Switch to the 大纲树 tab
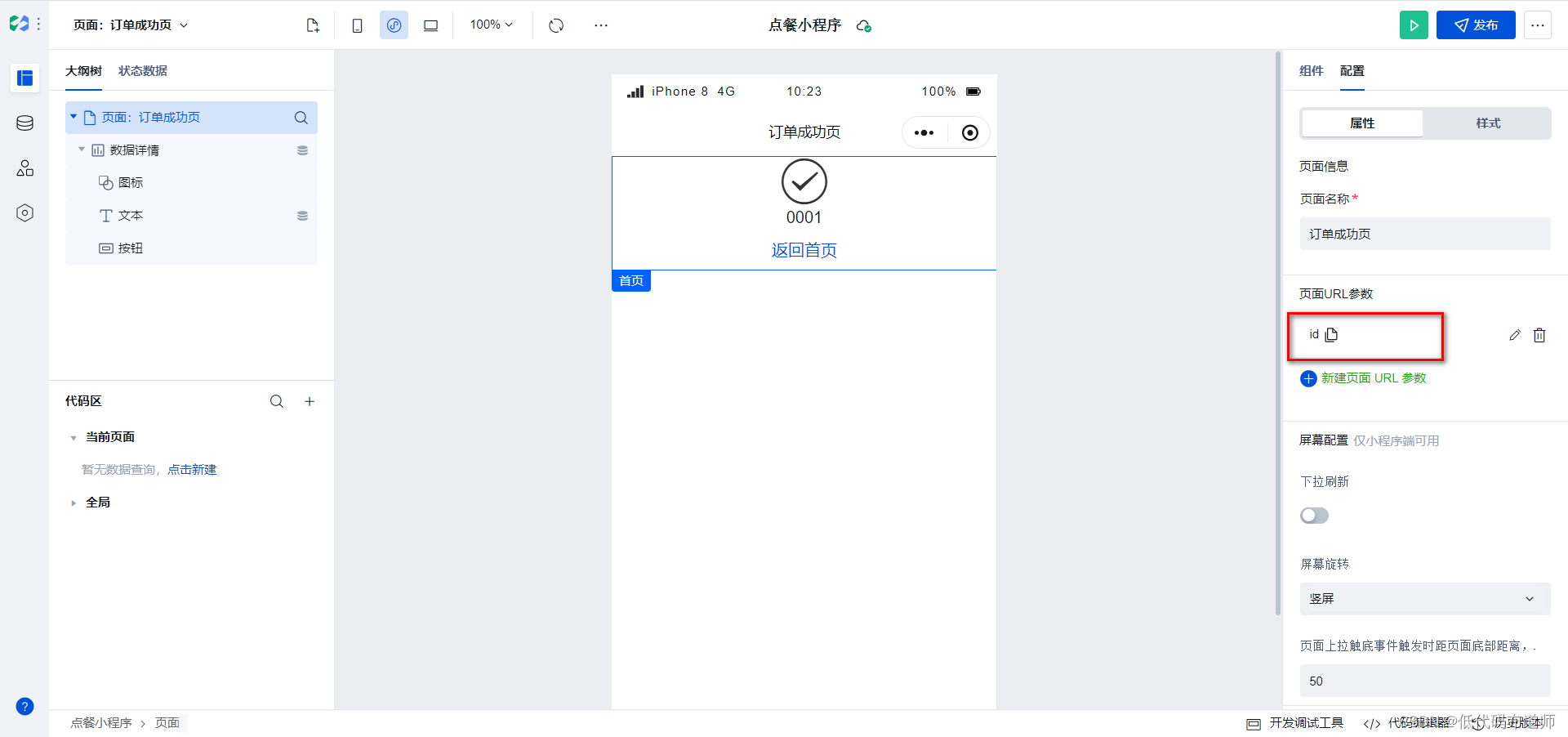This screenshot has height=737, width=1568. (x=83, y=71)
